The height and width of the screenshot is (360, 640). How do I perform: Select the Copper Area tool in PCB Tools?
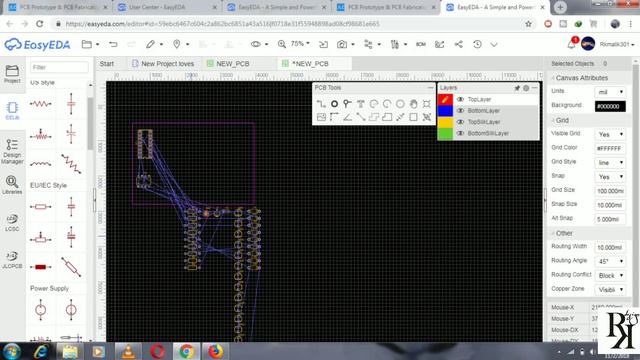[x=374, y=117]
